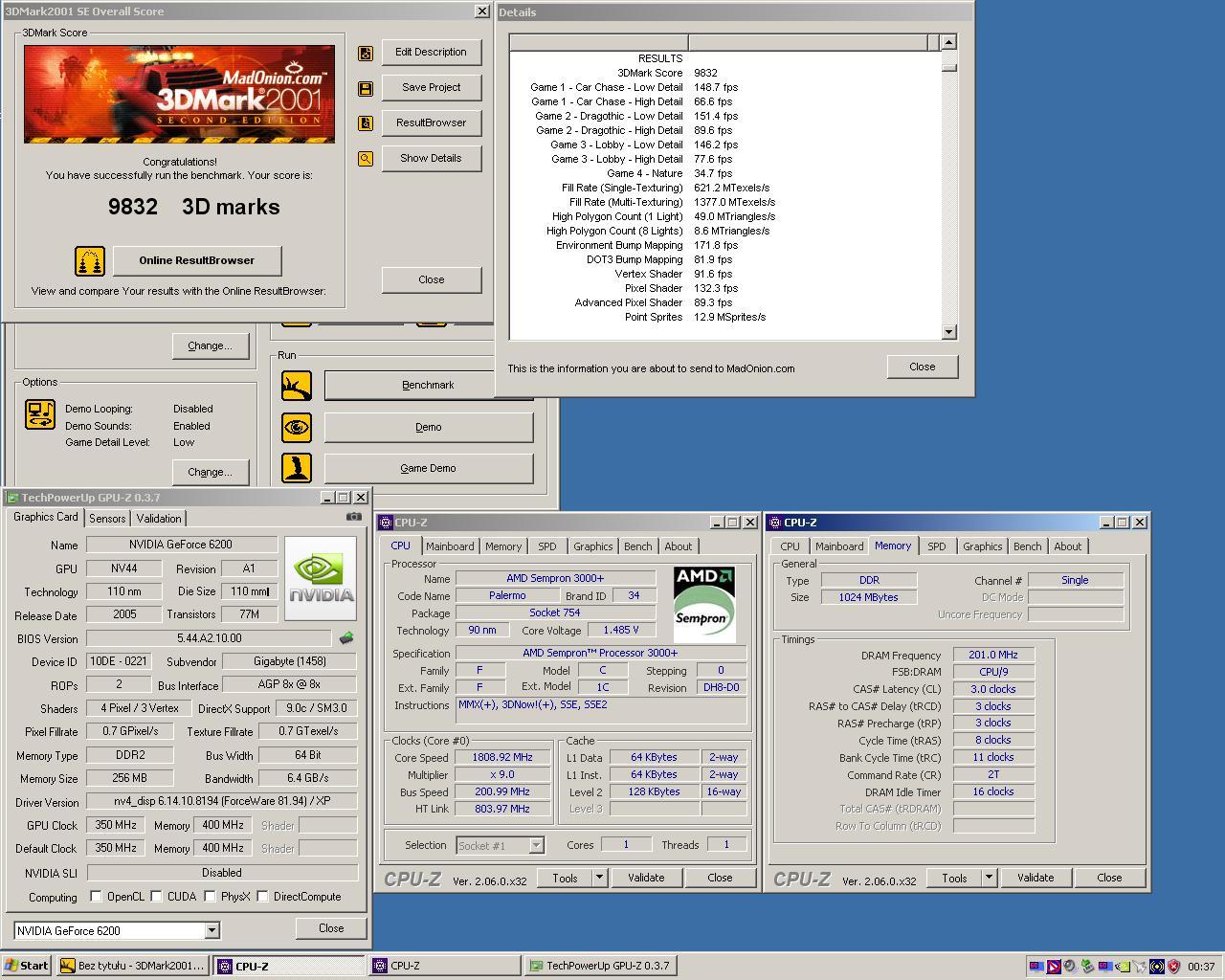1225x980 pixels.
Task: Click Validate in the CPU-Z window
Action: [647, 878]
